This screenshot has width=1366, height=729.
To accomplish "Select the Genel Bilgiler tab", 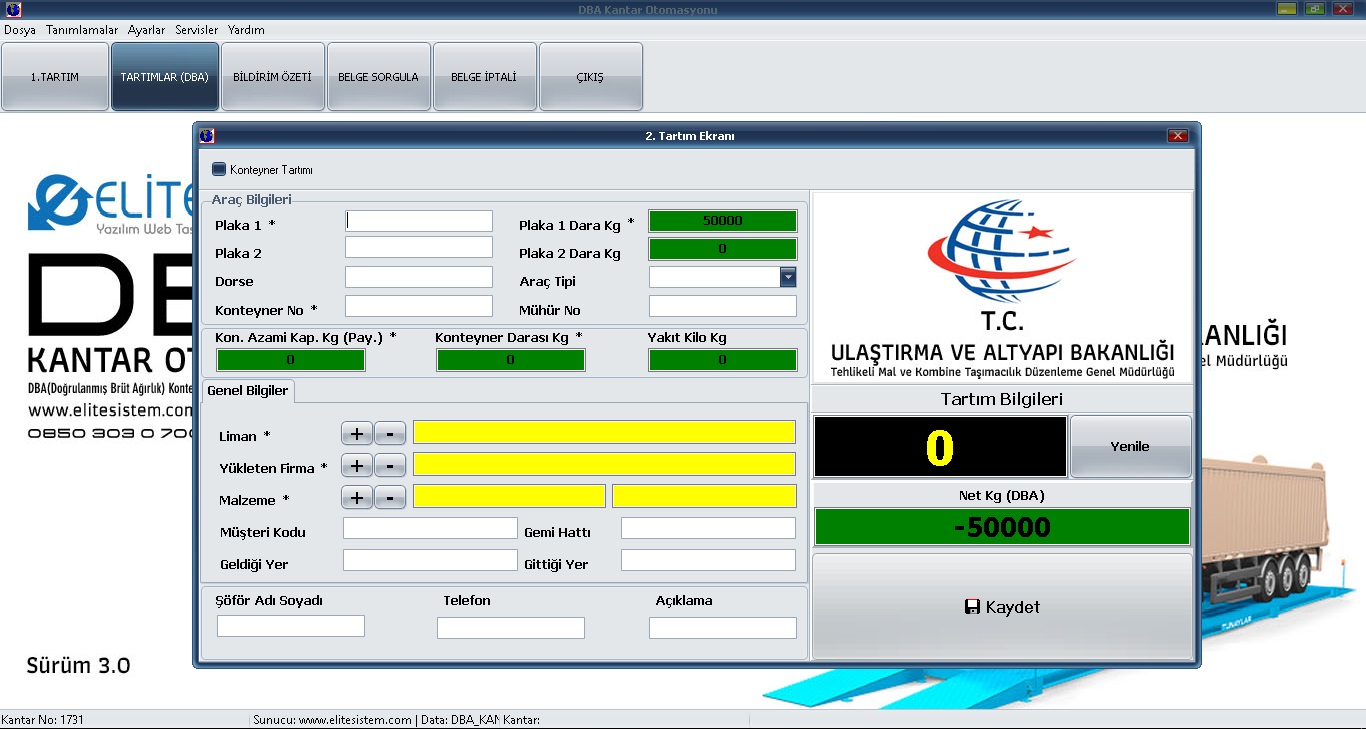I will (247, 391).
